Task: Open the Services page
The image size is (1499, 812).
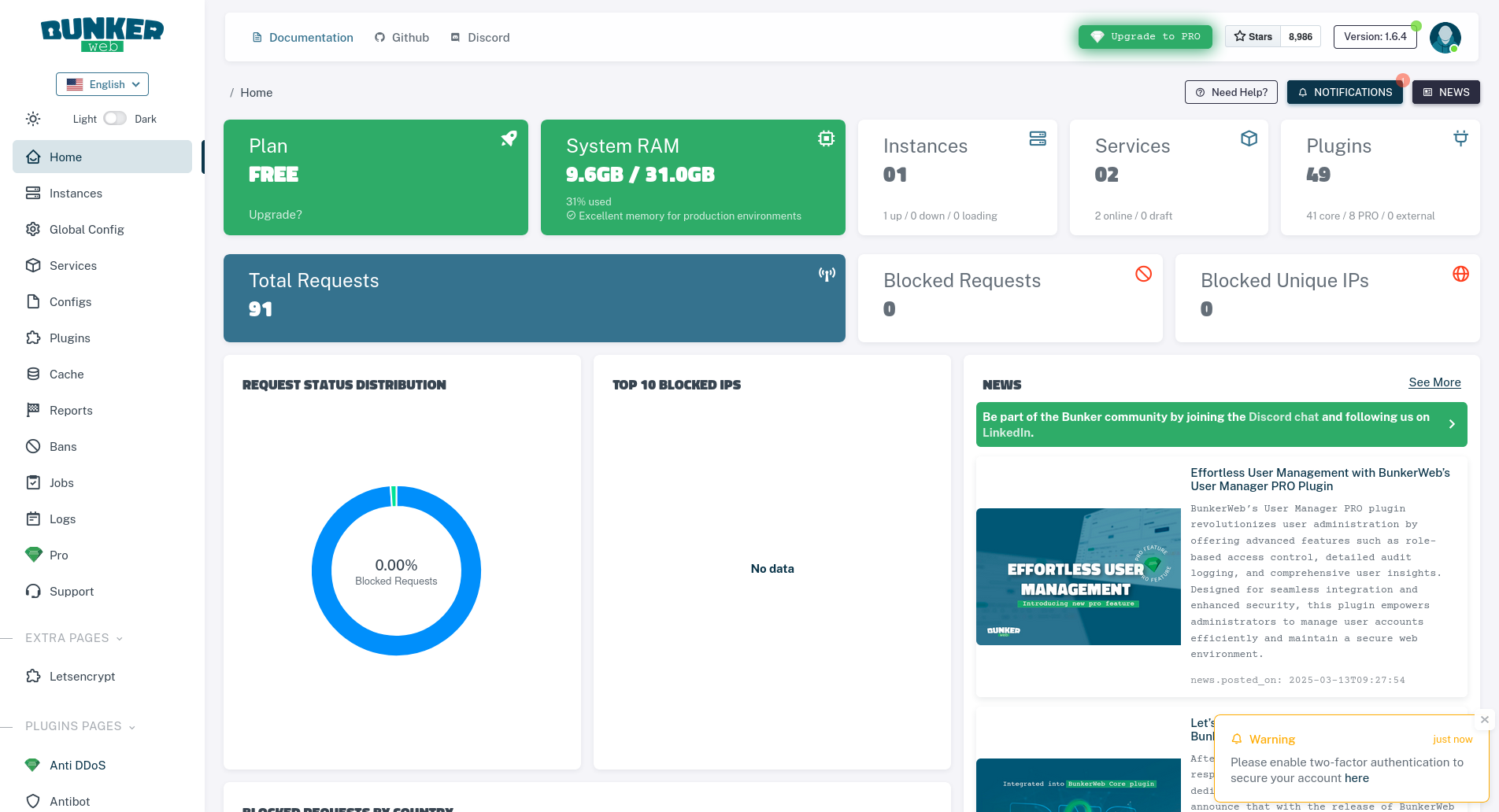Action: pos(72,265)
